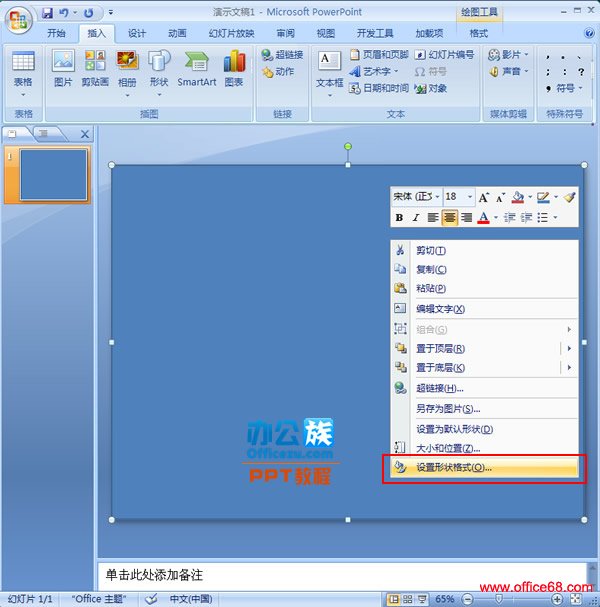This screenshot has height=607, width=600.
Task: Click the zoom slider handle
Action: point(499,599)
